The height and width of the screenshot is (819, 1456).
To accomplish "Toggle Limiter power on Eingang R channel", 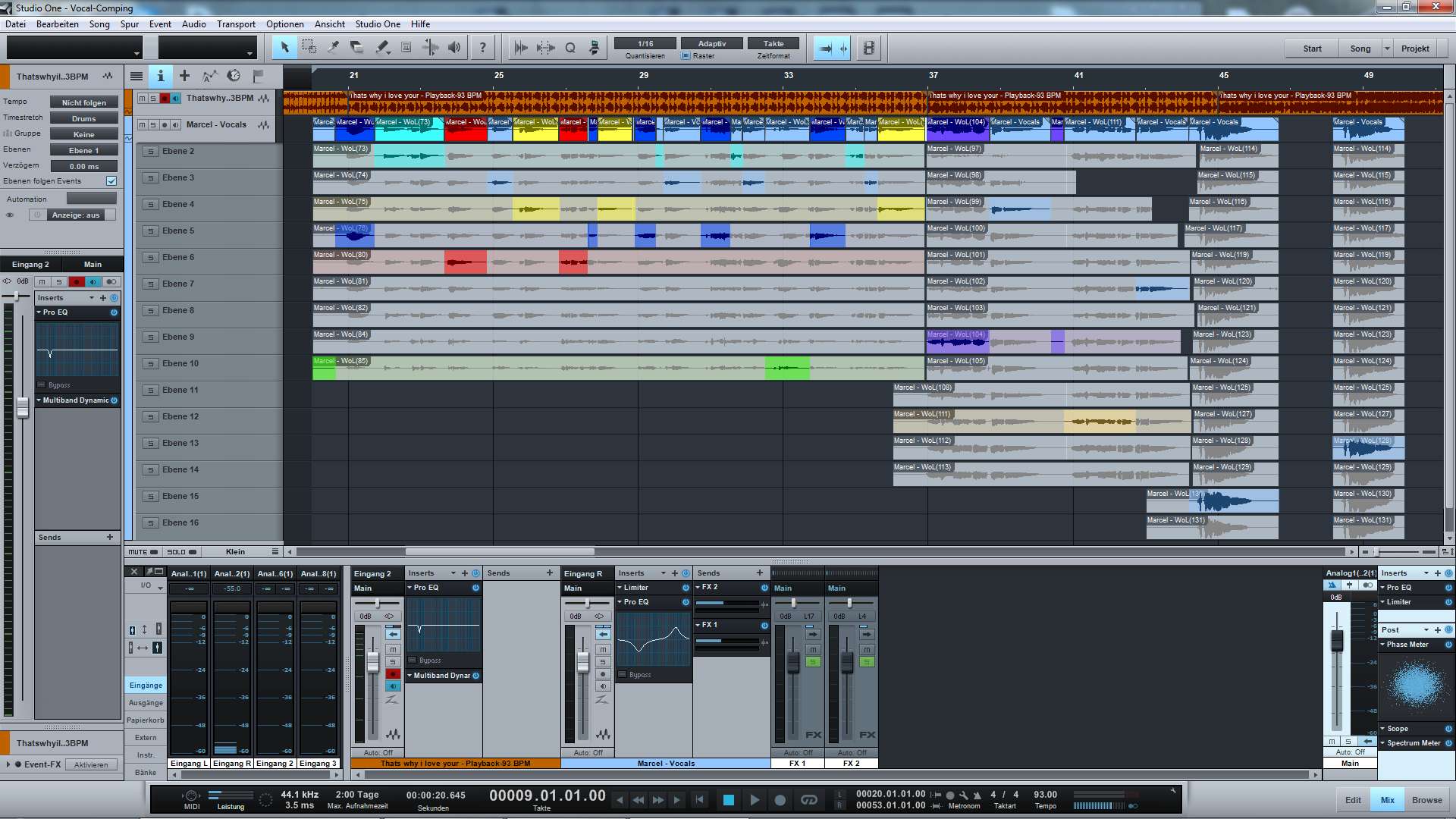I will [686, 588].
